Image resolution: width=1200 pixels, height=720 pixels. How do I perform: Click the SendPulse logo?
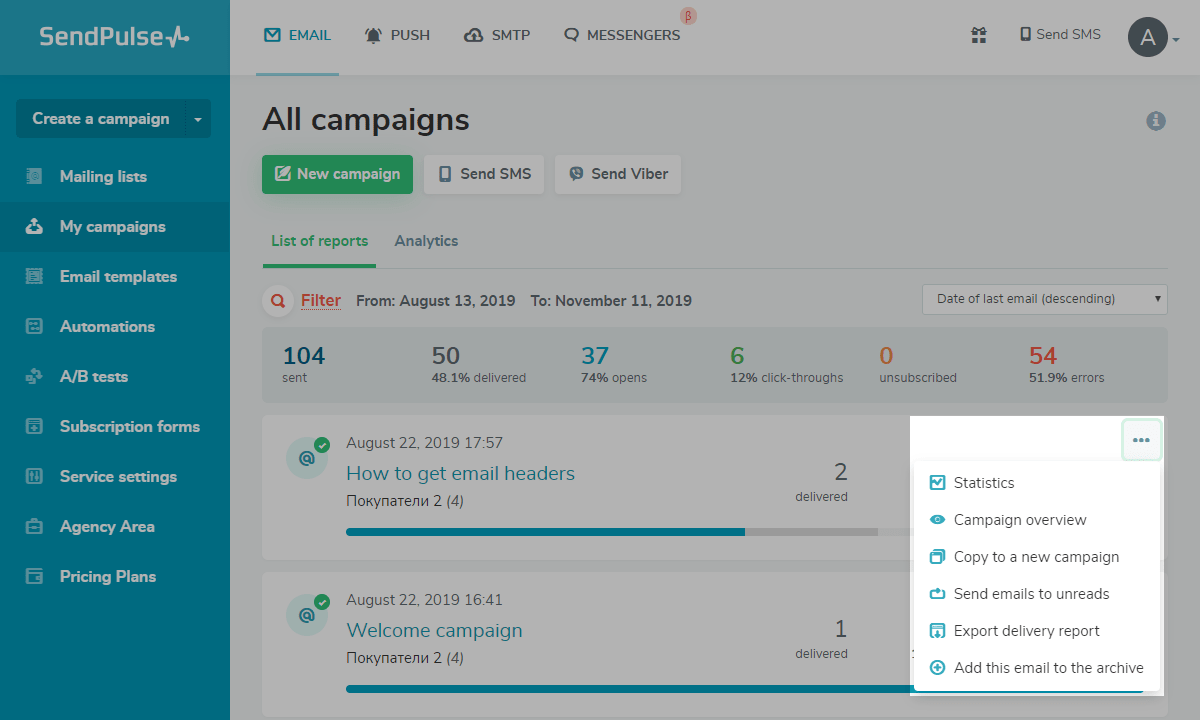pyautogui.click(x=114, y=37)
